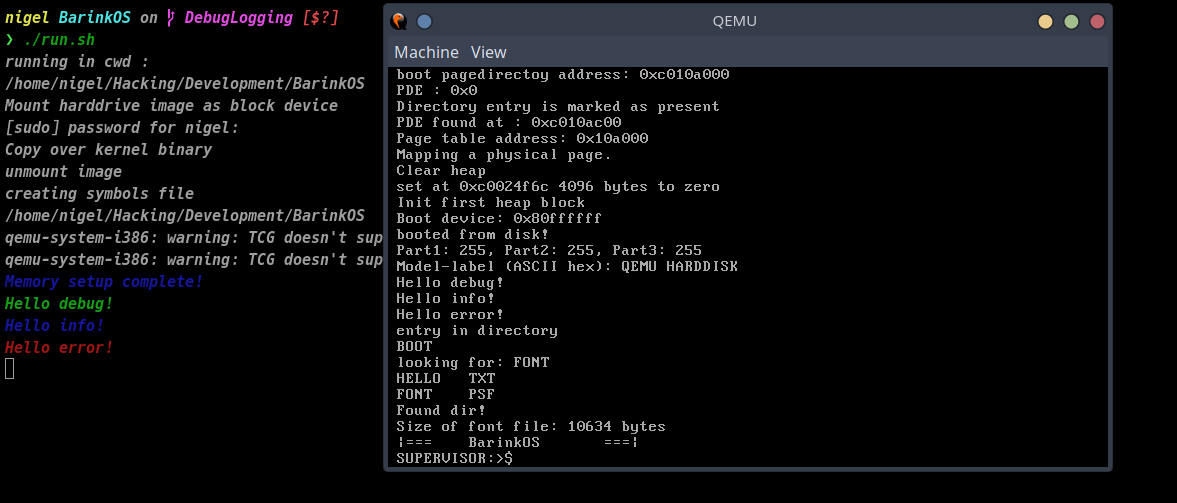Click the SUPERVISOR:>$ prompt in QEMU
The height and width of the screenshot is (503, 1177).
point(454,458)
